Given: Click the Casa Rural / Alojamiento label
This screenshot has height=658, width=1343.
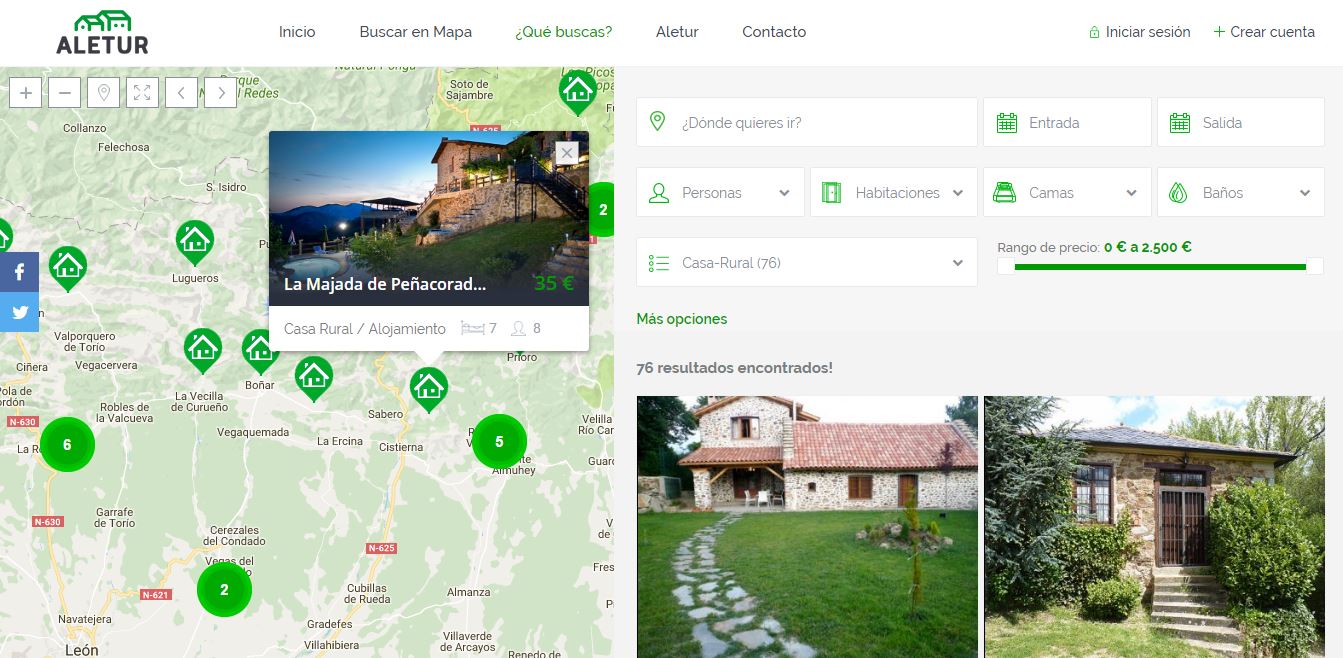Looking at the screenshot, I should coord(365,328).
